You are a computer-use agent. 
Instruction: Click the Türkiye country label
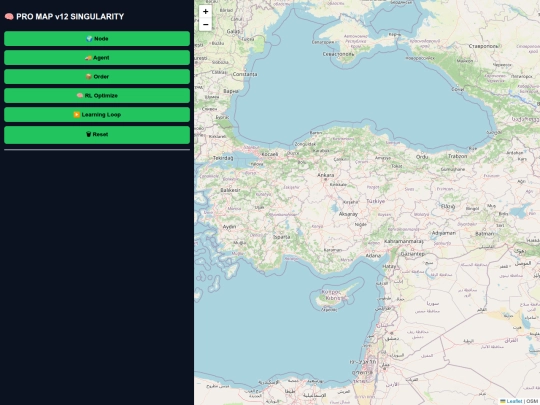[375, 201]
